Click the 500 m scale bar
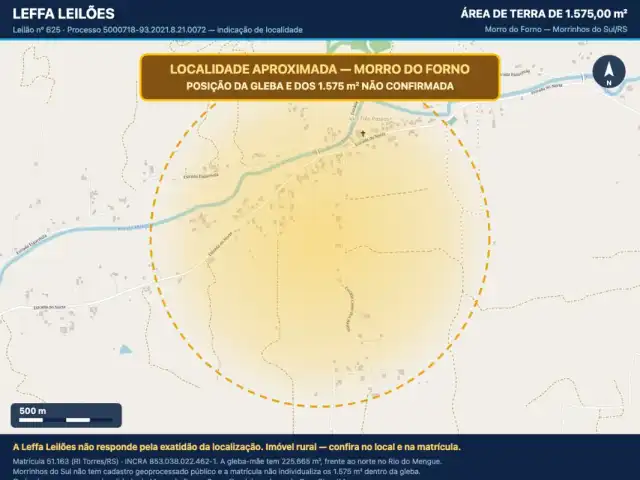This screenshot has width=640, height=480. tap(66, 416)
